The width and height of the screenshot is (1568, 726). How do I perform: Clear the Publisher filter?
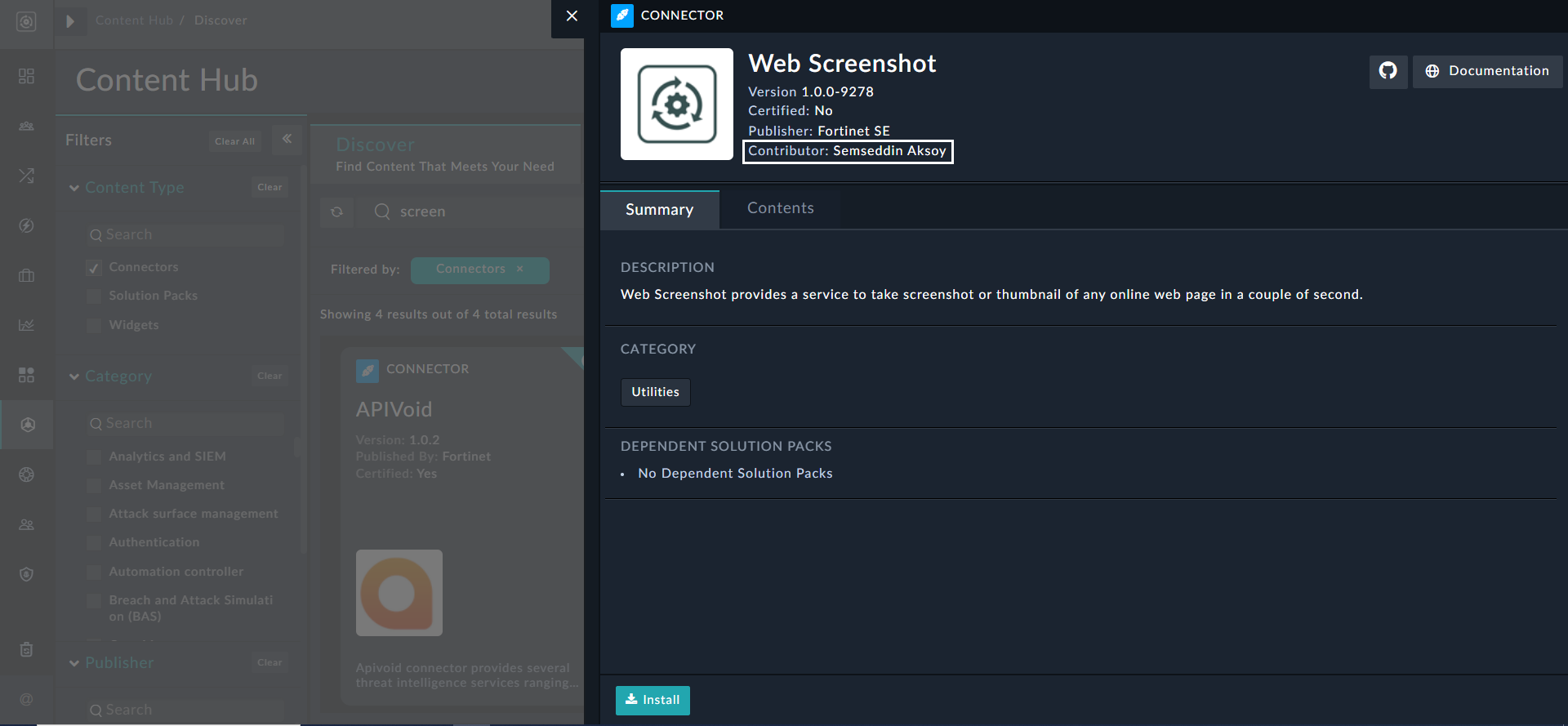269,662
